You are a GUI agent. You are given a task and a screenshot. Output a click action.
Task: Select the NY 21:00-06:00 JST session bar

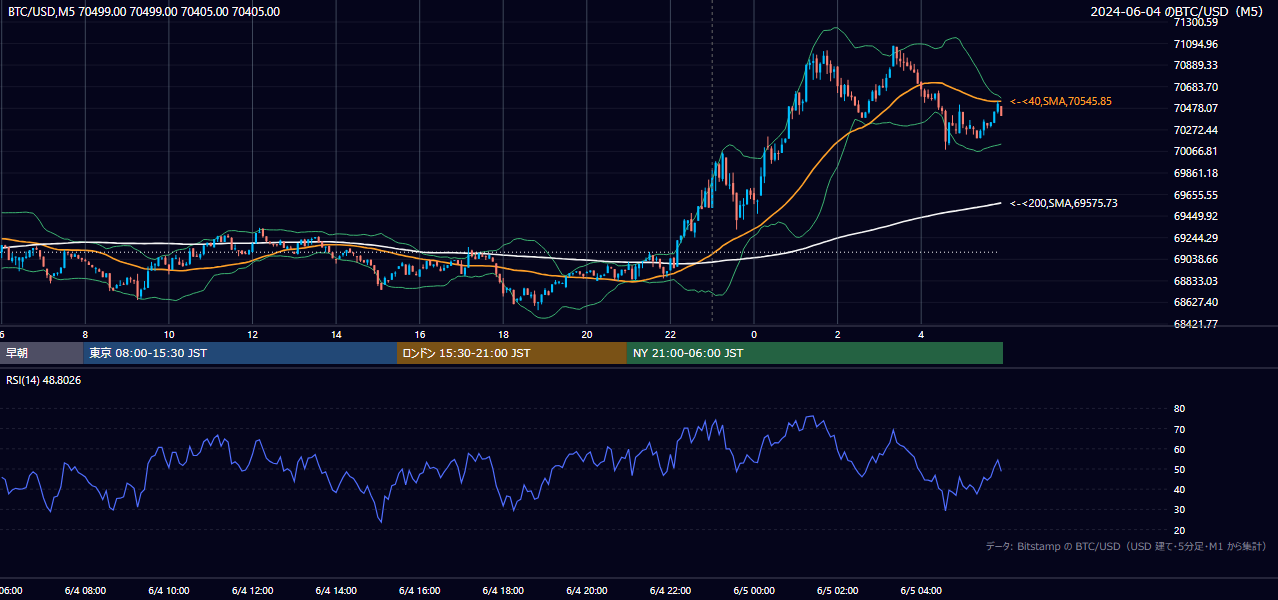[815, 353]
